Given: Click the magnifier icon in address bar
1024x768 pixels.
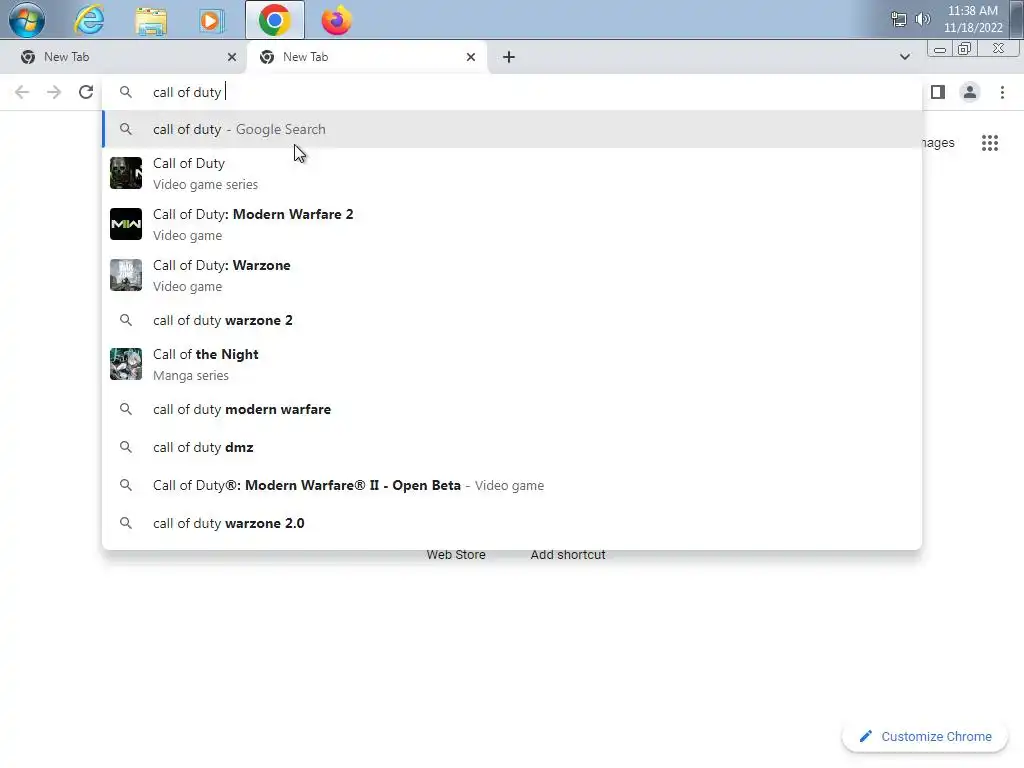Looking at the screenshot, I should tap(126, 92).
